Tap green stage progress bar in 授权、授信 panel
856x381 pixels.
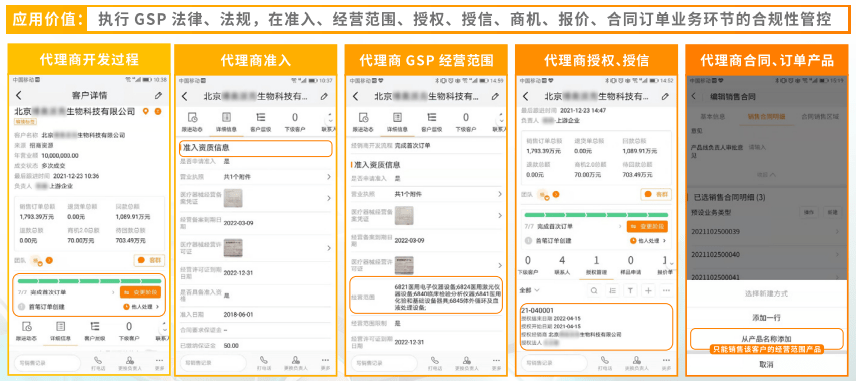(x=596, y=215)
